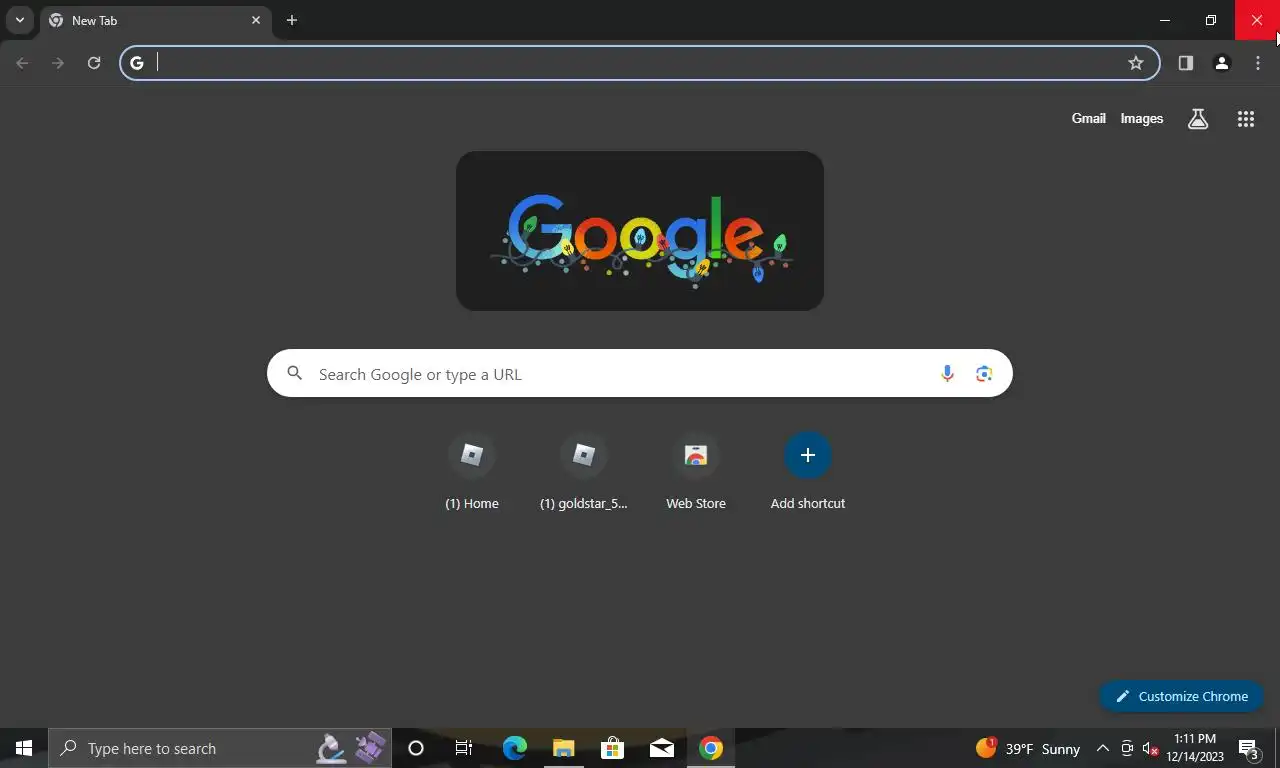Close the New Tab tab
The height and width of the screenshot is (768, 1280).
pyautogui.click(x=256, y=20)
